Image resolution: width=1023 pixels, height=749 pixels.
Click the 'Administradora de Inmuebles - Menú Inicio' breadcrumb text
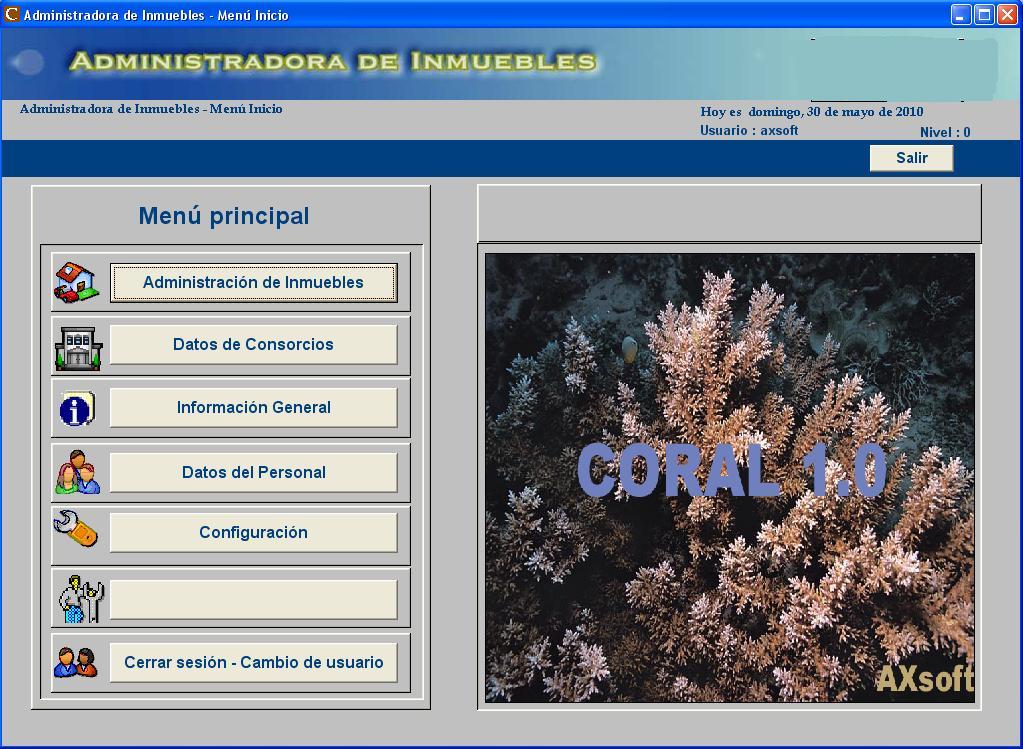coord(151,109)
